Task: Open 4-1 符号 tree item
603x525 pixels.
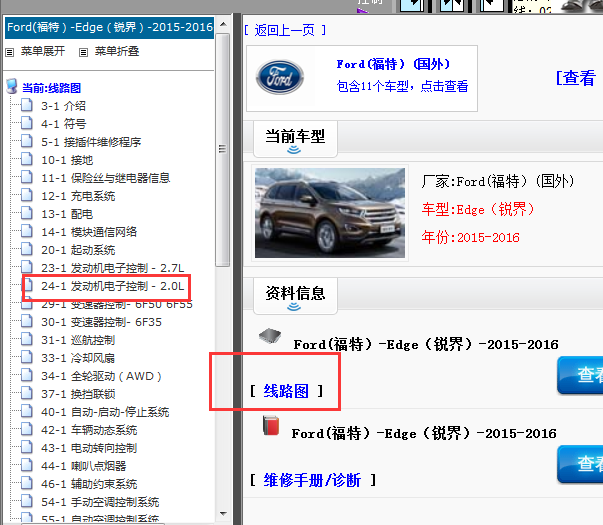Action: click(x=63, y=124)
